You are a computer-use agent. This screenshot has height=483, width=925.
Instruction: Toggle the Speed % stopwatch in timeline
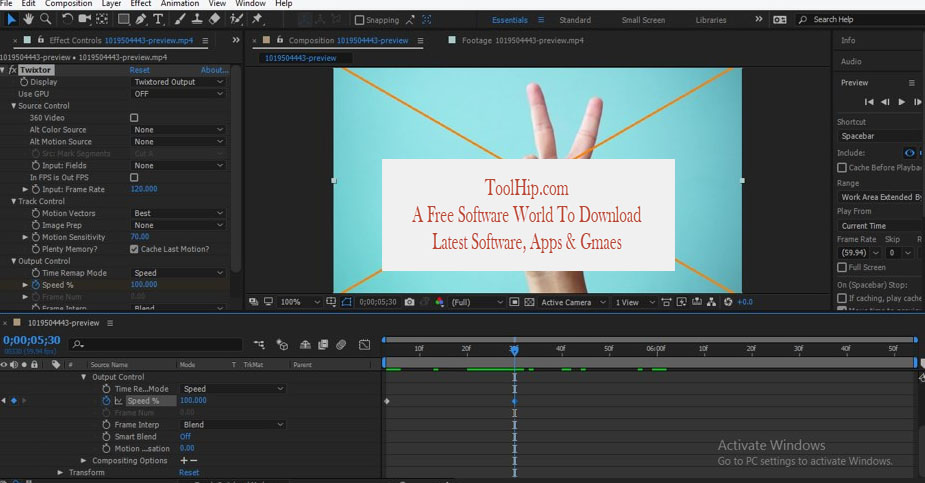point(106,401)
